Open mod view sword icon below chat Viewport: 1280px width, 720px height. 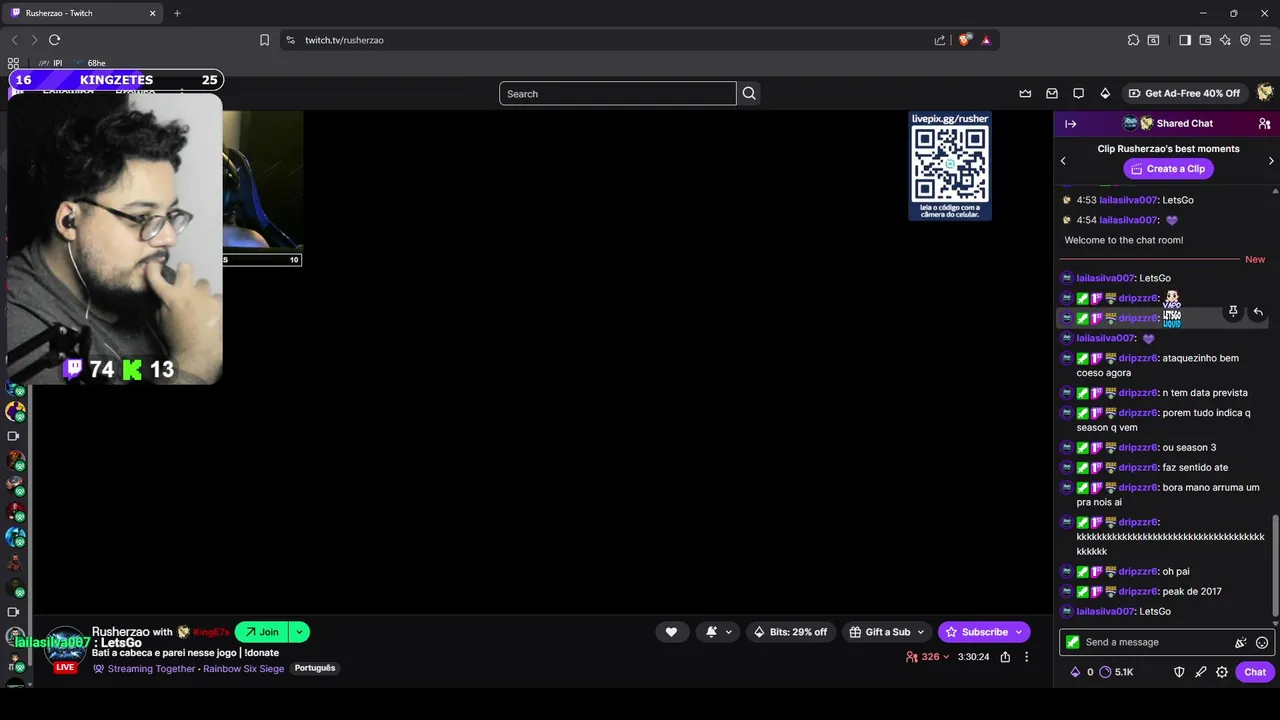[1201, 672]
